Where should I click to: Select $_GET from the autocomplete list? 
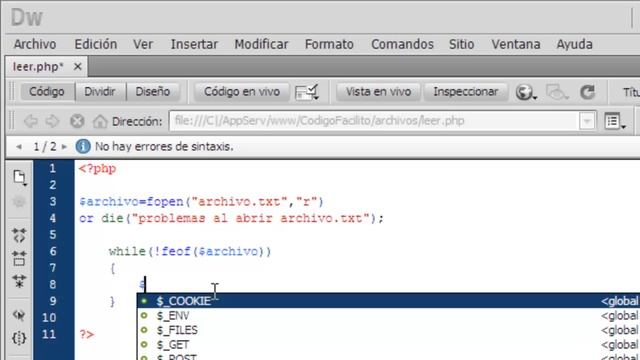click(388, 345)
